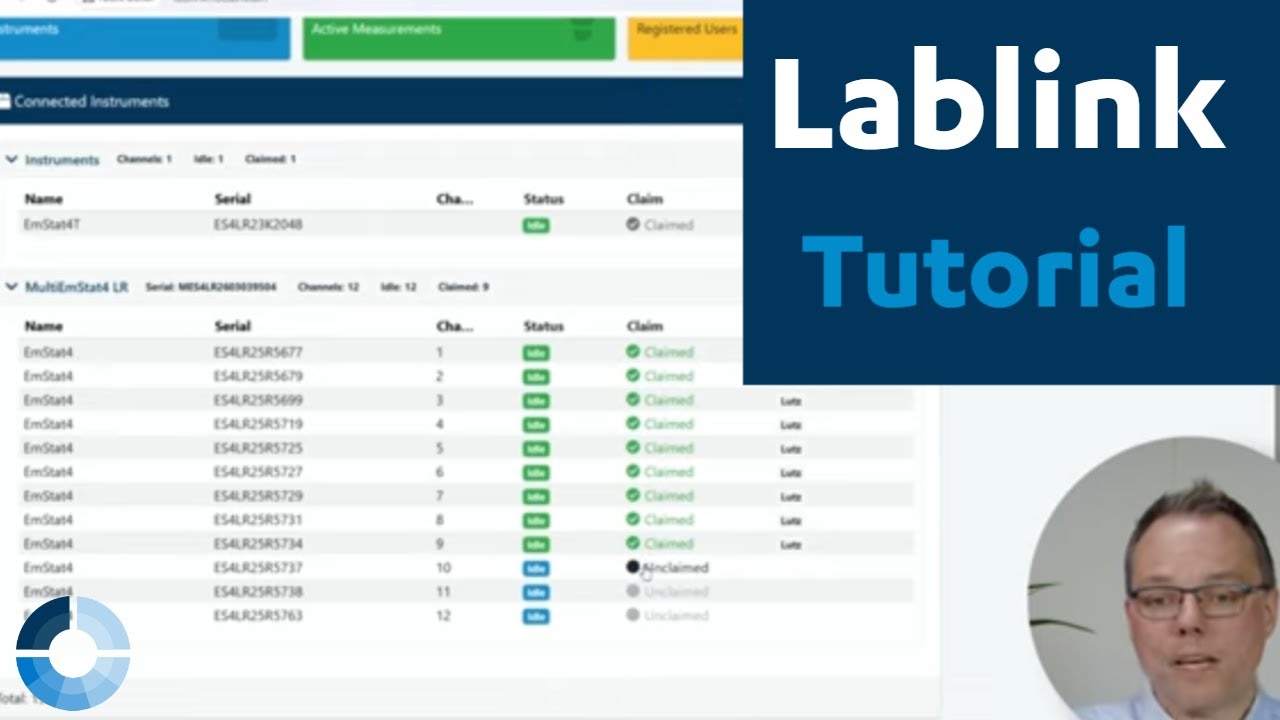The height and width of the screenshot is (720, 1280).
Task: Click the green claimed icon on channel 5
Action: tap(633, 448)
